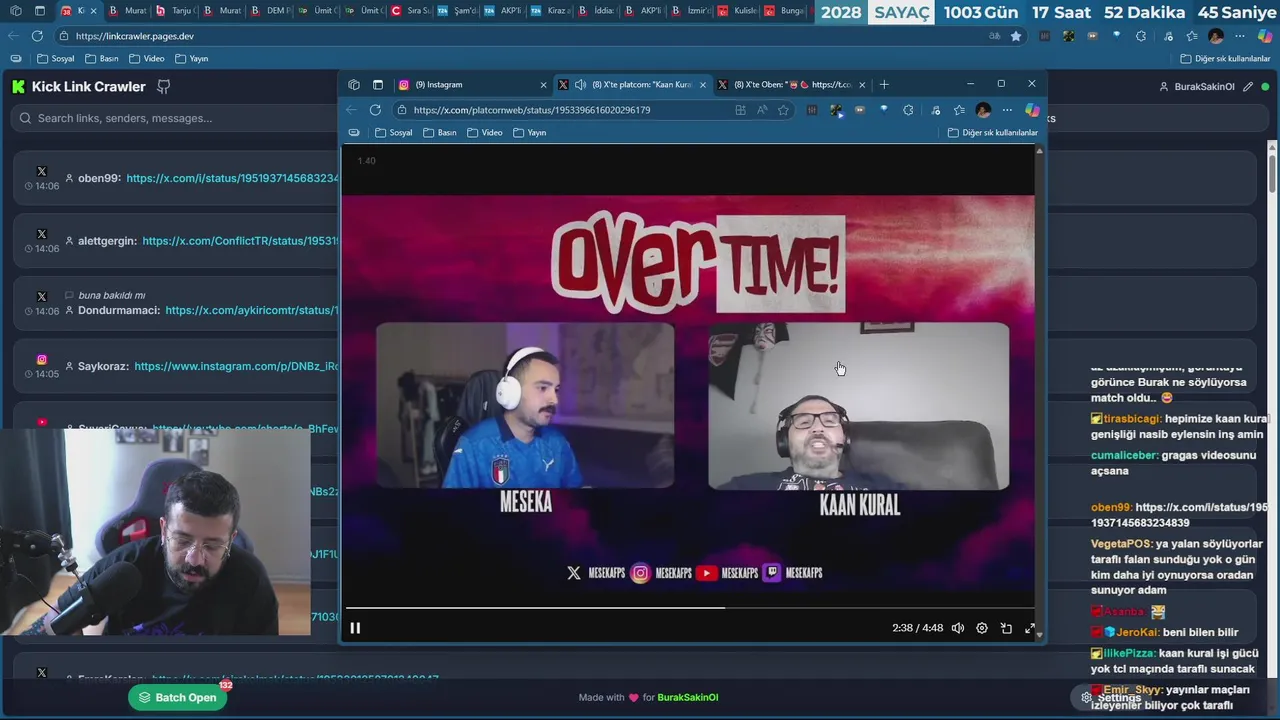Image resolution: width=1280 pixels, height=720 pixels.
Task: Open the Settings button in Link Crawler
Action: pyautogui.click(x=1110, y=698)
